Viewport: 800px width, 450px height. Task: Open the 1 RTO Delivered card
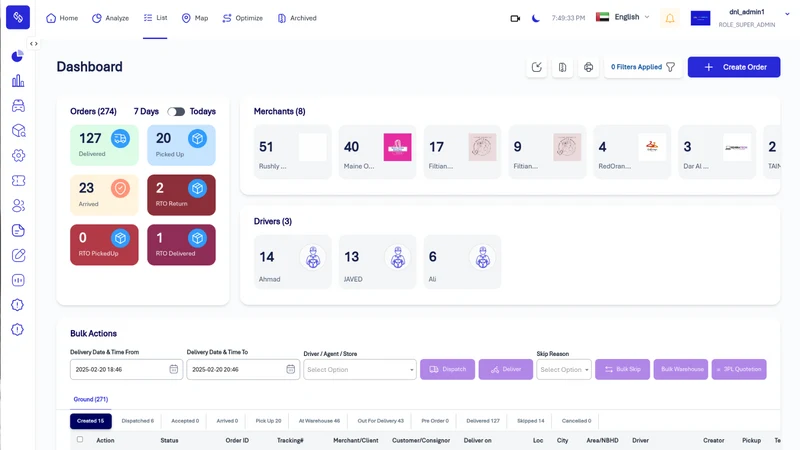[x=181, y=245]
